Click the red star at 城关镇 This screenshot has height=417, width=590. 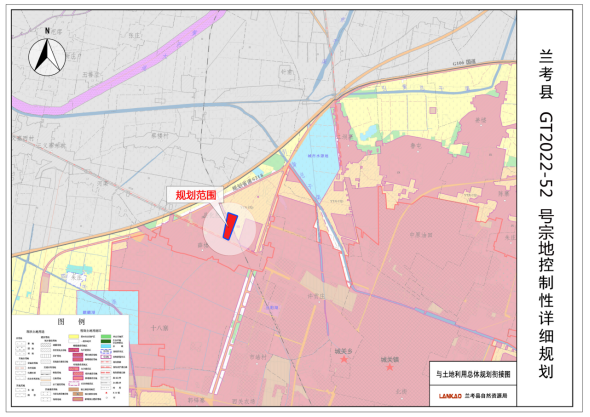pyautogui.click(x=390, y=367)
